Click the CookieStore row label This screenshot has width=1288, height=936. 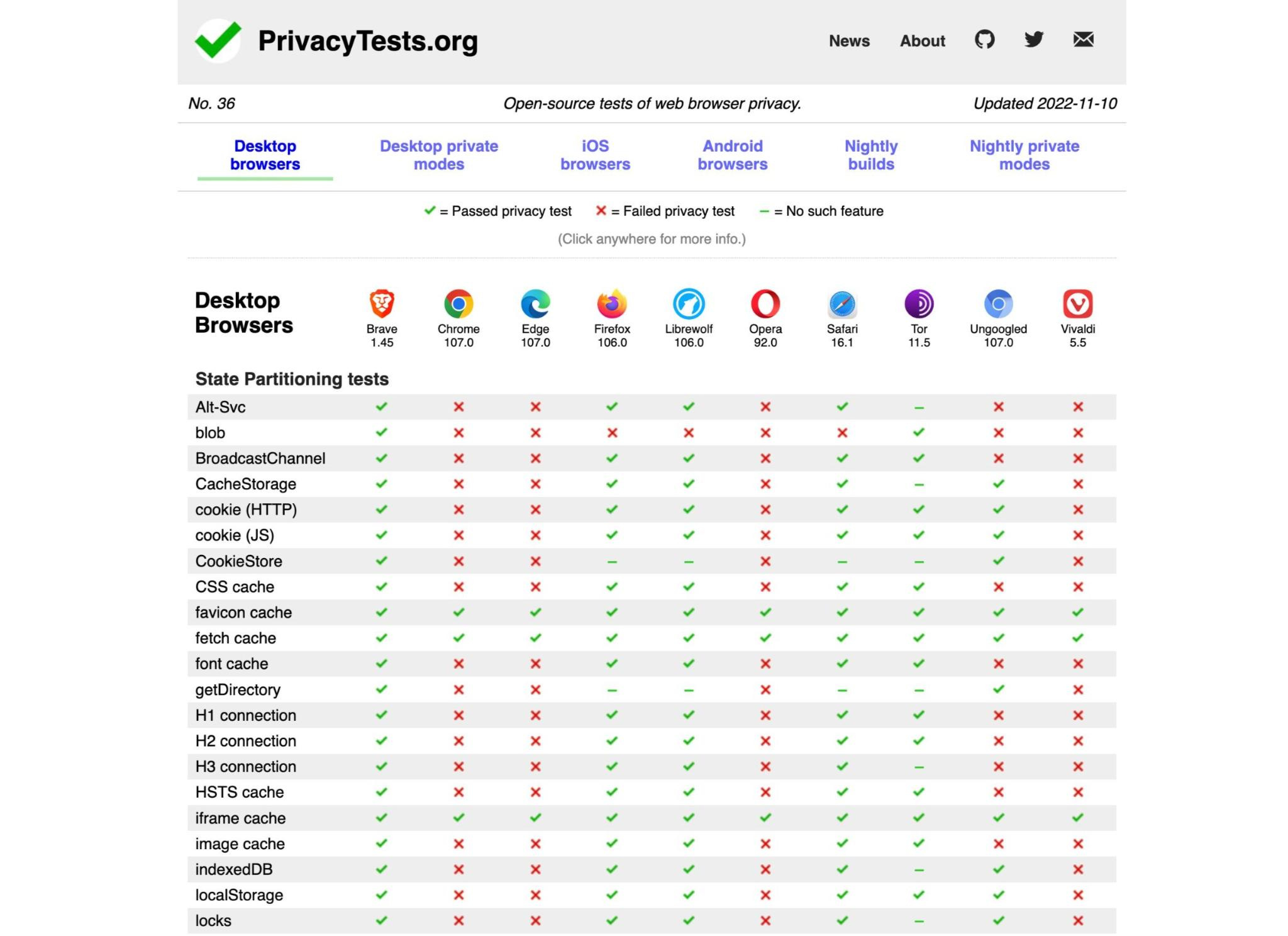[238, 561]
